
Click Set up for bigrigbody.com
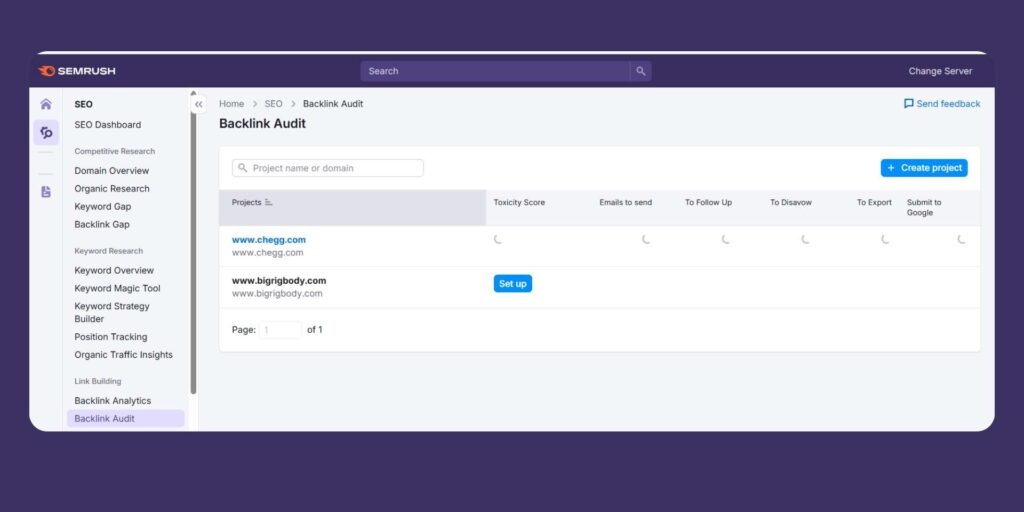[x=512, y=284]
